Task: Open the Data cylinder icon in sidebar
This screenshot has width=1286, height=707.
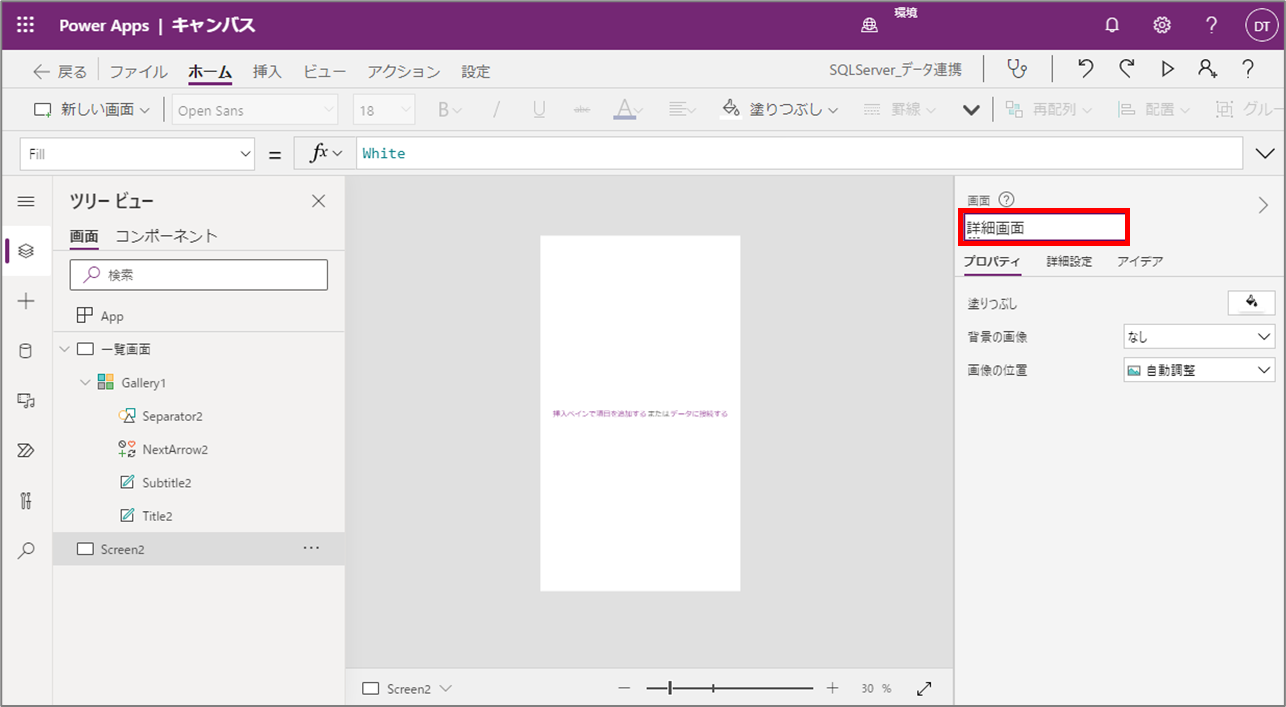Action: 26,351
